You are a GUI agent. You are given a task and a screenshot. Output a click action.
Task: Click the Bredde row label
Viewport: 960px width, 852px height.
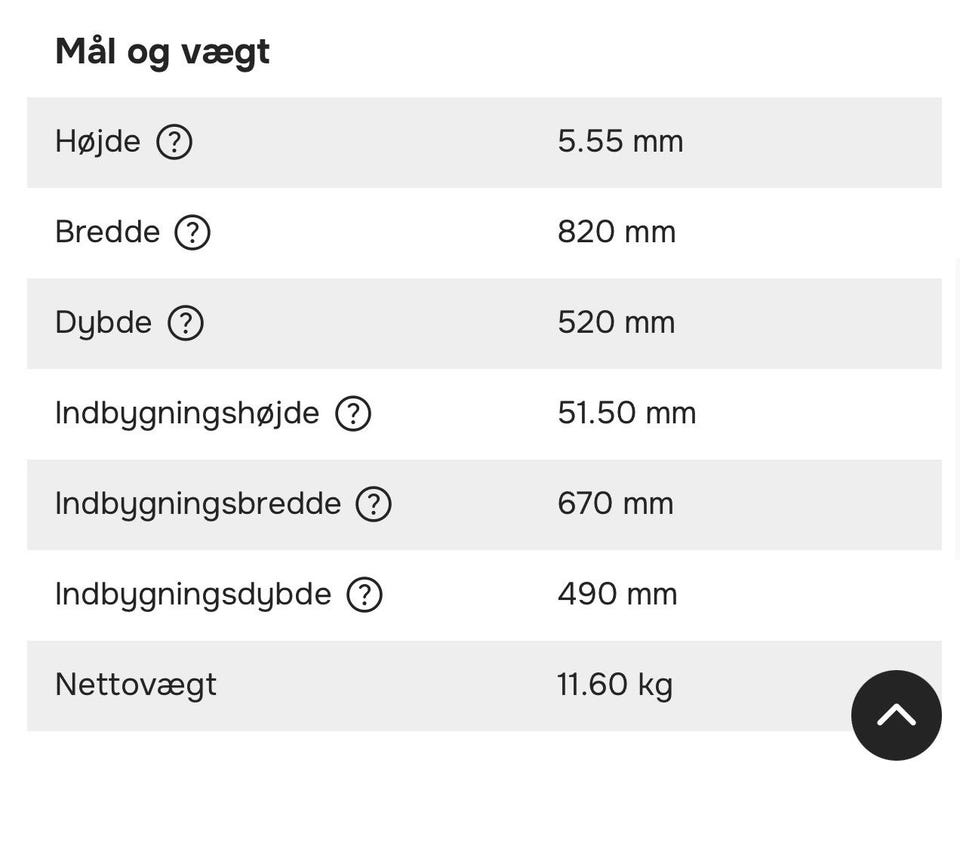click(107, 232)
